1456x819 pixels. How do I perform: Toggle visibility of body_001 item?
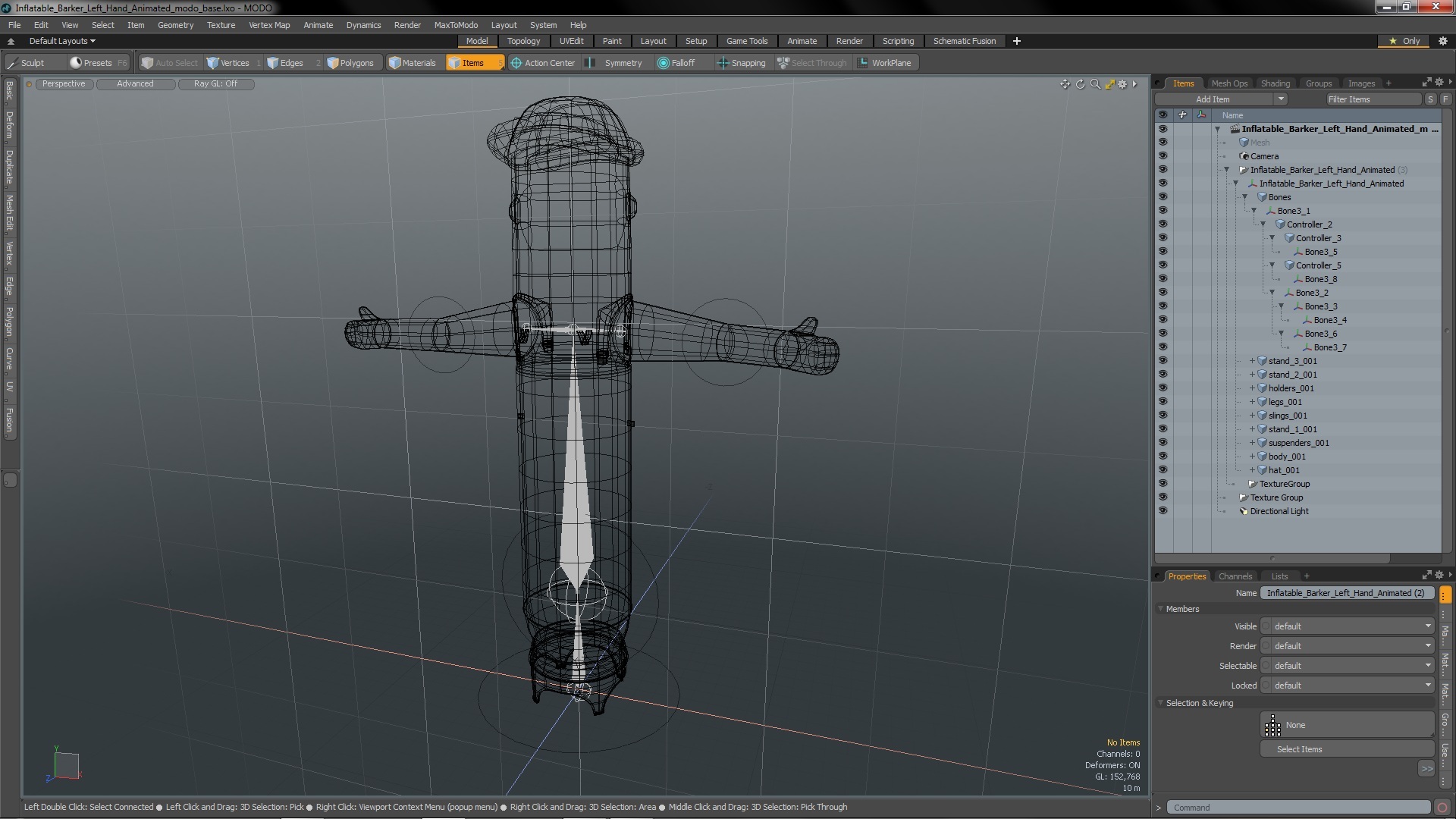tap(1163, 457)
